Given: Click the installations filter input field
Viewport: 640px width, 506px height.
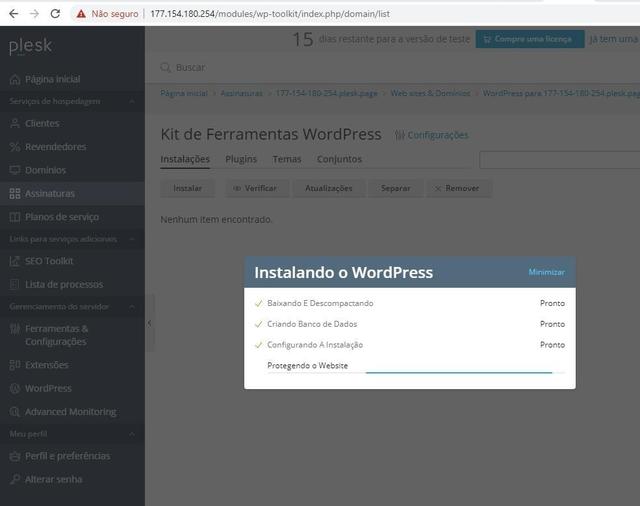Looking at the screenshot, I should tap(560, 160).
